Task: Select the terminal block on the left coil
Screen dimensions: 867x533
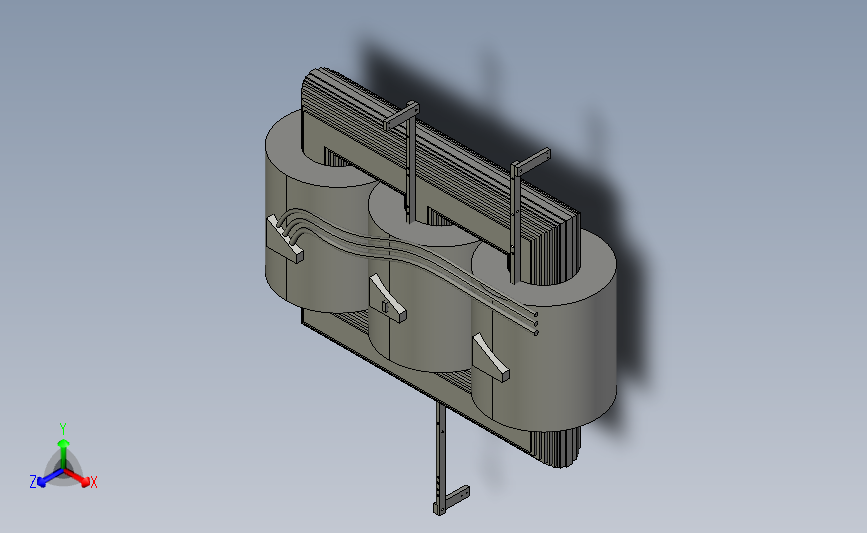Action: point(285,239)
